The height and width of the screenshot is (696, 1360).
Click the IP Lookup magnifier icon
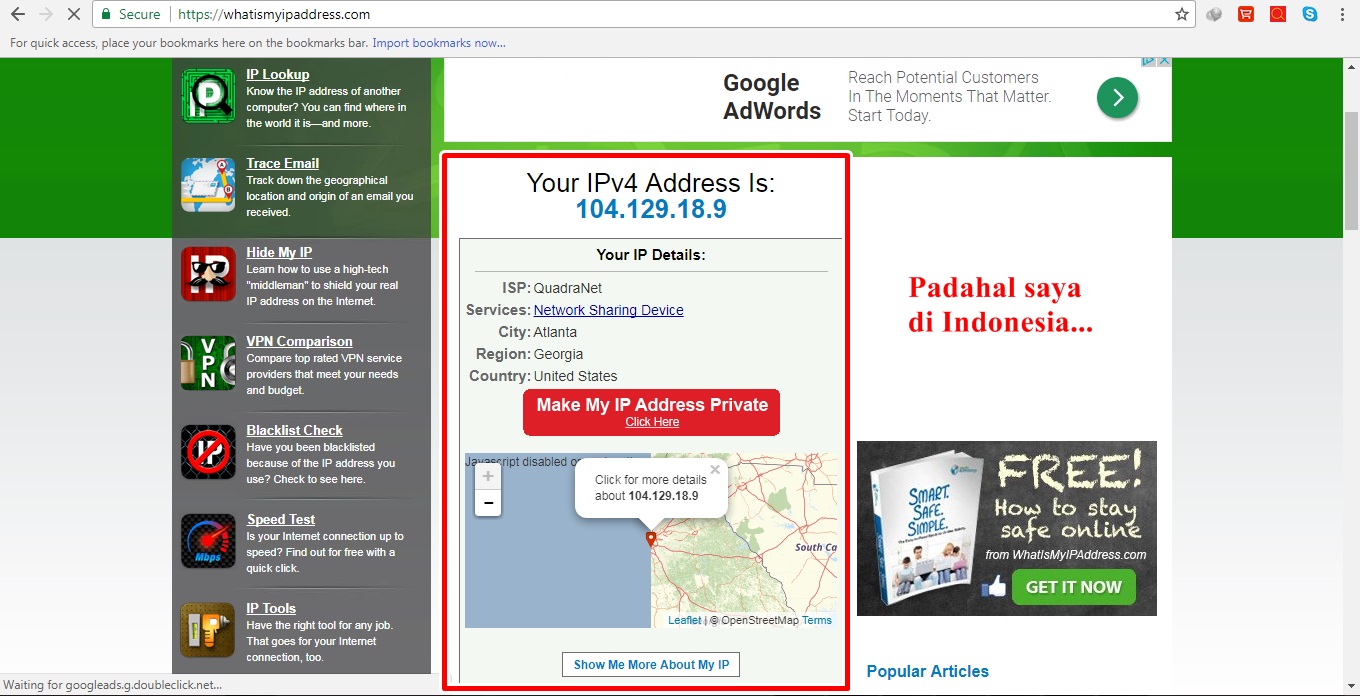[x=208, y=95]
